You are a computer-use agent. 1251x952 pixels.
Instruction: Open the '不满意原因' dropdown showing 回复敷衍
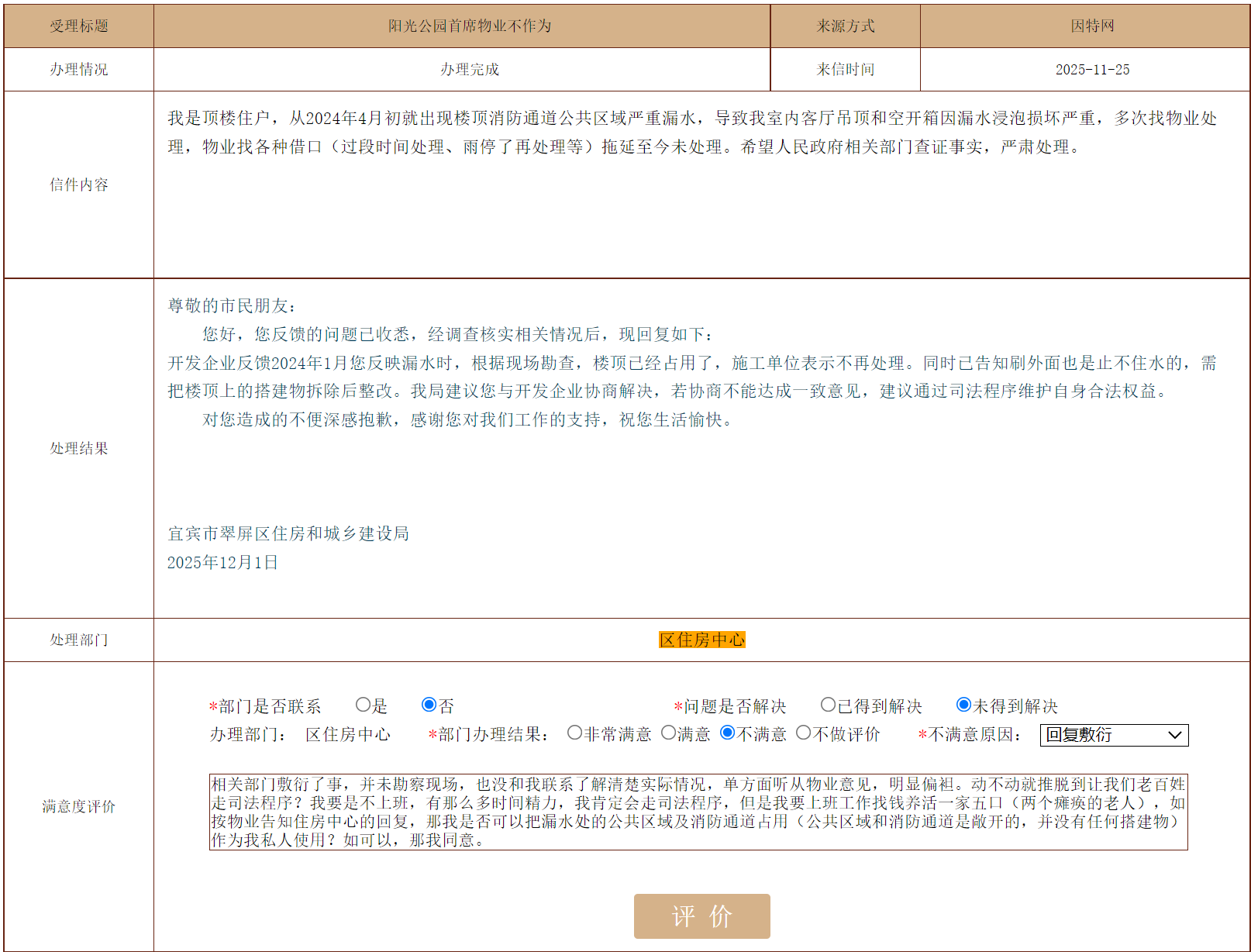(x=1113, y=735)
